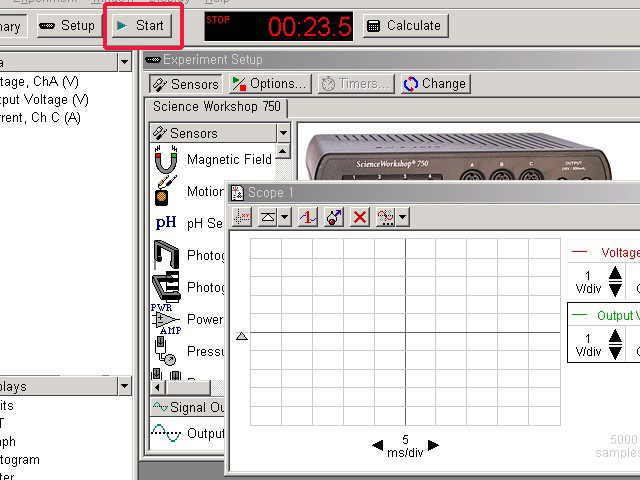This screenshot has width=640, height=480.
Task: Open the Setup window
Action: (x=68, y=25)
